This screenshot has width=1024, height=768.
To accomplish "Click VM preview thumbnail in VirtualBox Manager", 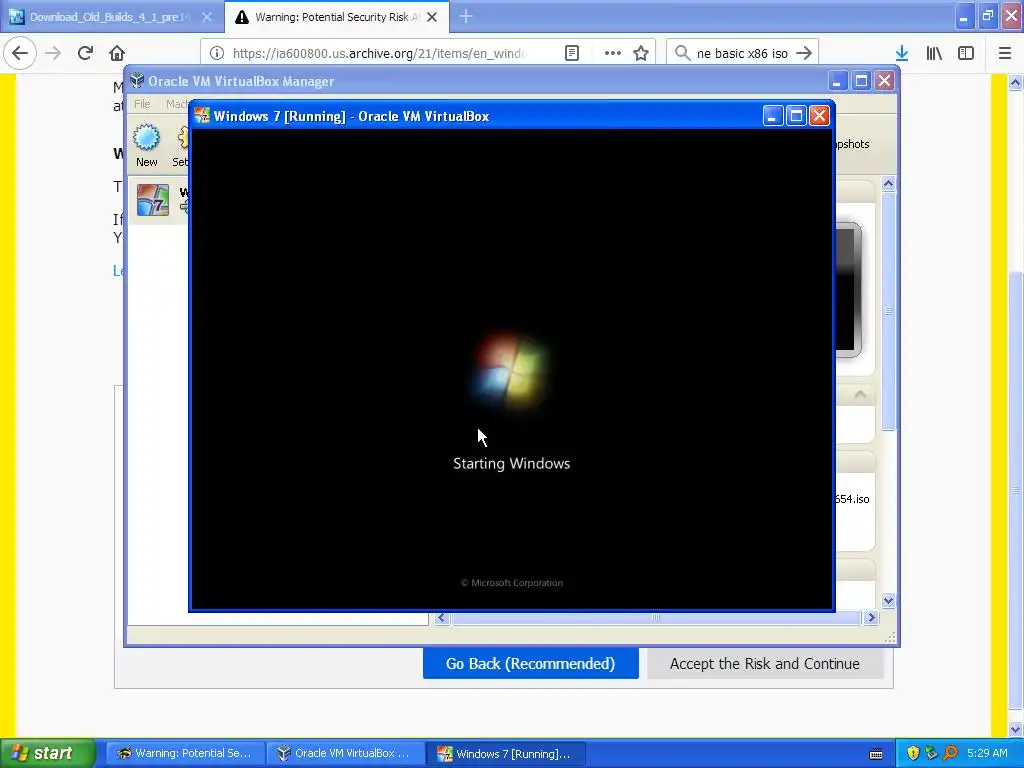I will pyautogui.click(x=848, y=289).
